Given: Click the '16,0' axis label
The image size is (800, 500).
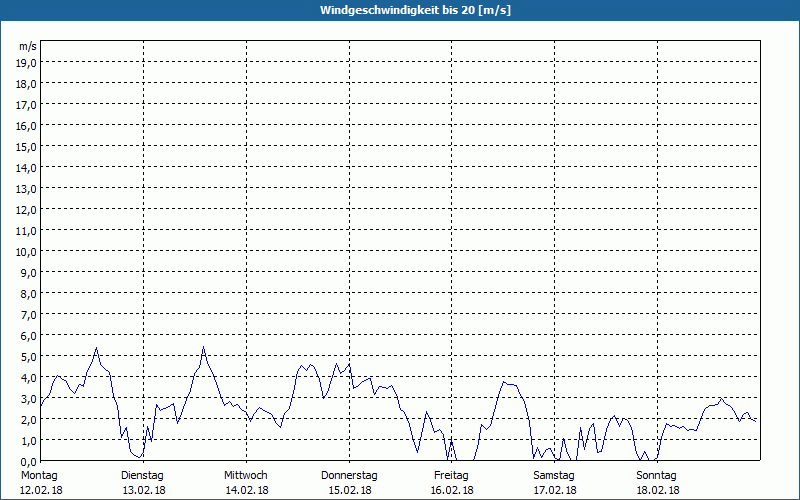Looking at the screenshot, I should point(27,126).
